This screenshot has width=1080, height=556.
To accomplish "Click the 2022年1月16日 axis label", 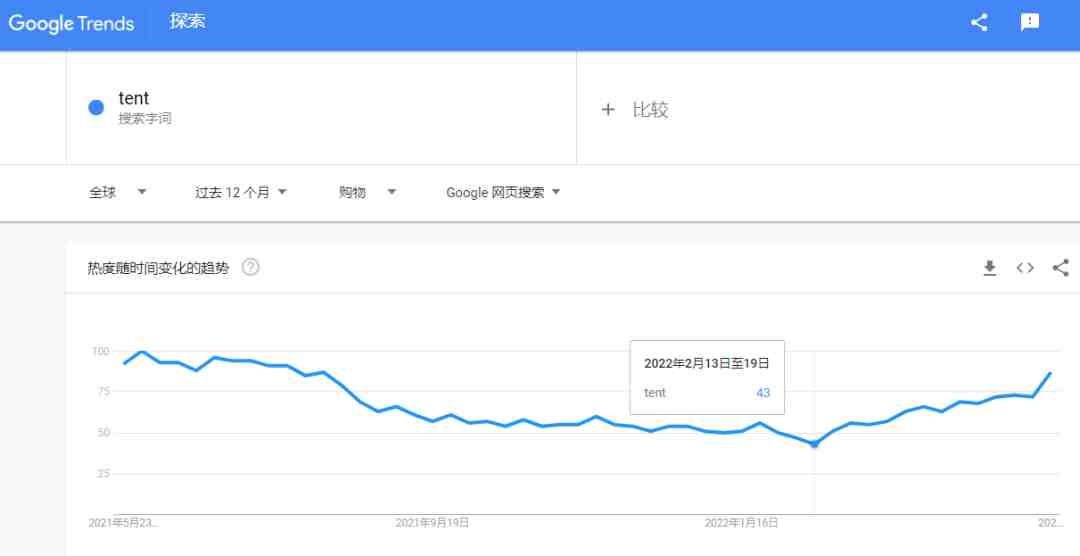I will click(741, 523).
